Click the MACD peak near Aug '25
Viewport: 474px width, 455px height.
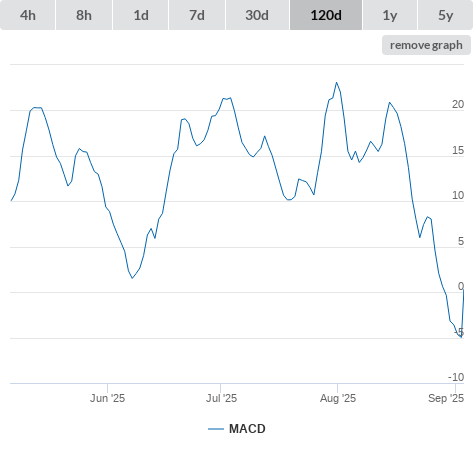click(336, 82)
